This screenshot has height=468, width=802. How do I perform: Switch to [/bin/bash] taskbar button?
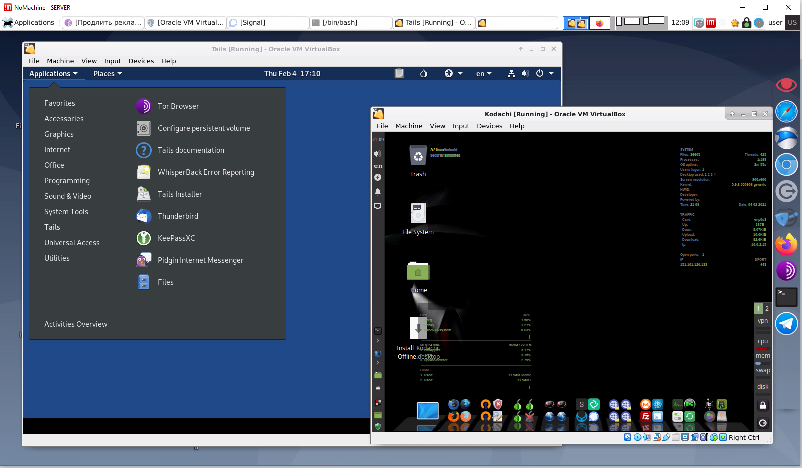coord(351,23)
